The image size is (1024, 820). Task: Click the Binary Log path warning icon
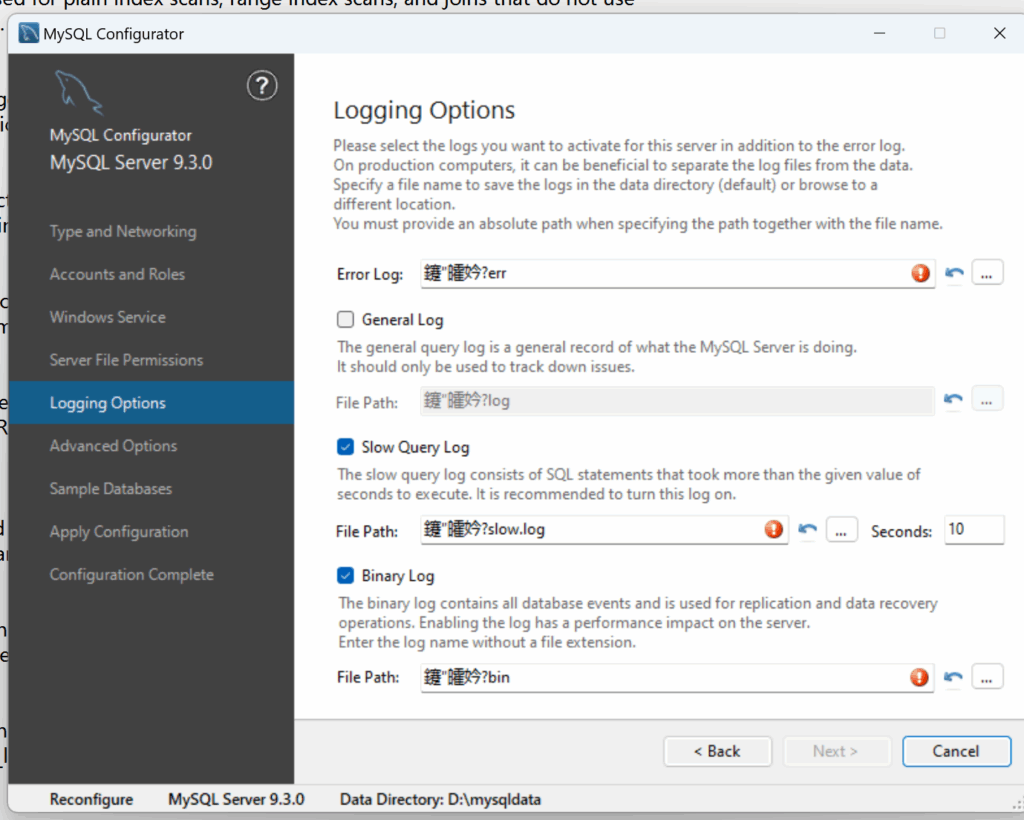920,677
